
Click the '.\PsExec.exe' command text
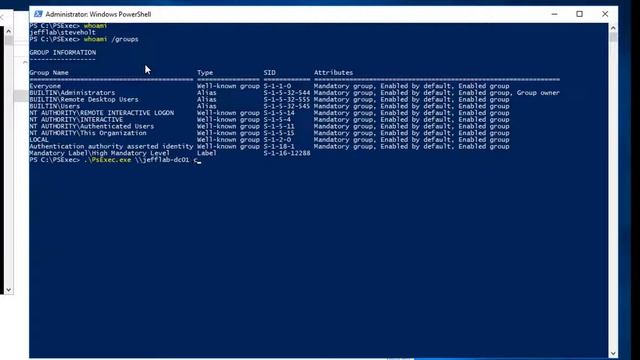[x=107, y=160]
